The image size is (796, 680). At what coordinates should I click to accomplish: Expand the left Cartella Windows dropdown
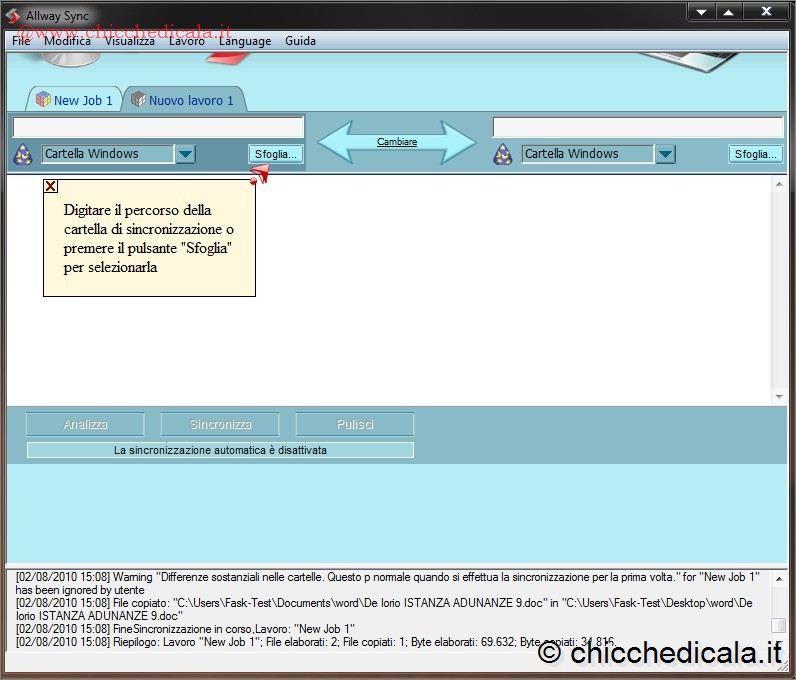pyautogui.click(x=186, y=154)
